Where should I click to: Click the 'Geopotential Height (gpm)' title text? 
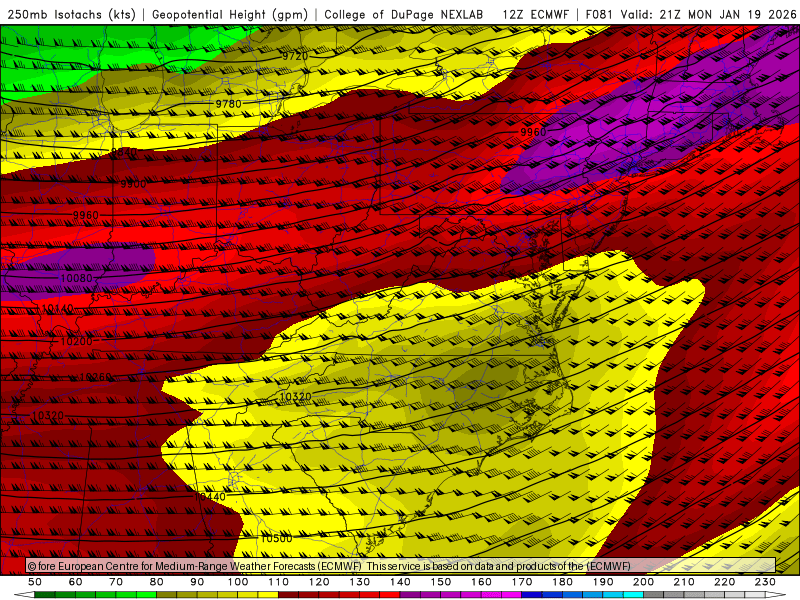click(x=230, y=15)
